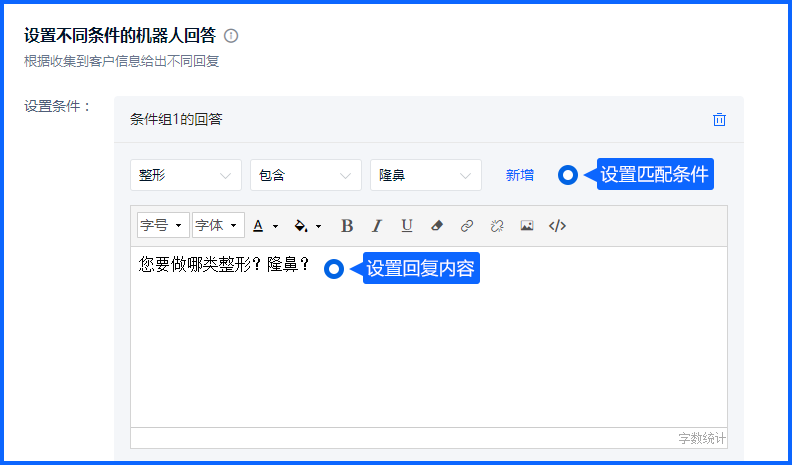Open the 字号 font size dropdown
Screen dimensions: 792x465
(x=163, y=225)
